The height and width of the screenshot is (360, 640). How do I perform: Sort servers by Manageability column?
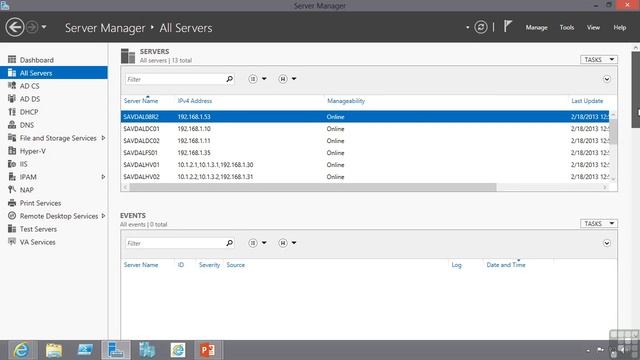tap(346, 101)
